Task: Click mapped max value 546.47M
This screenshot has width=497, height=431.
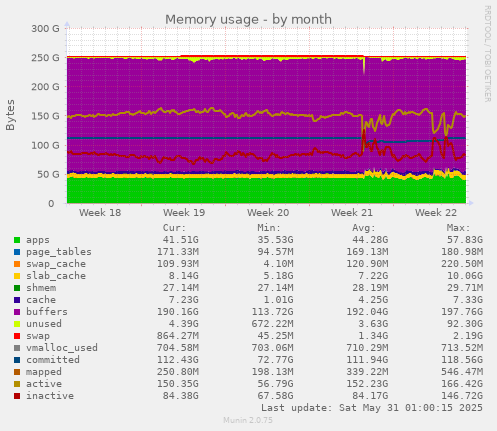Action: click(x=462, y=372)
